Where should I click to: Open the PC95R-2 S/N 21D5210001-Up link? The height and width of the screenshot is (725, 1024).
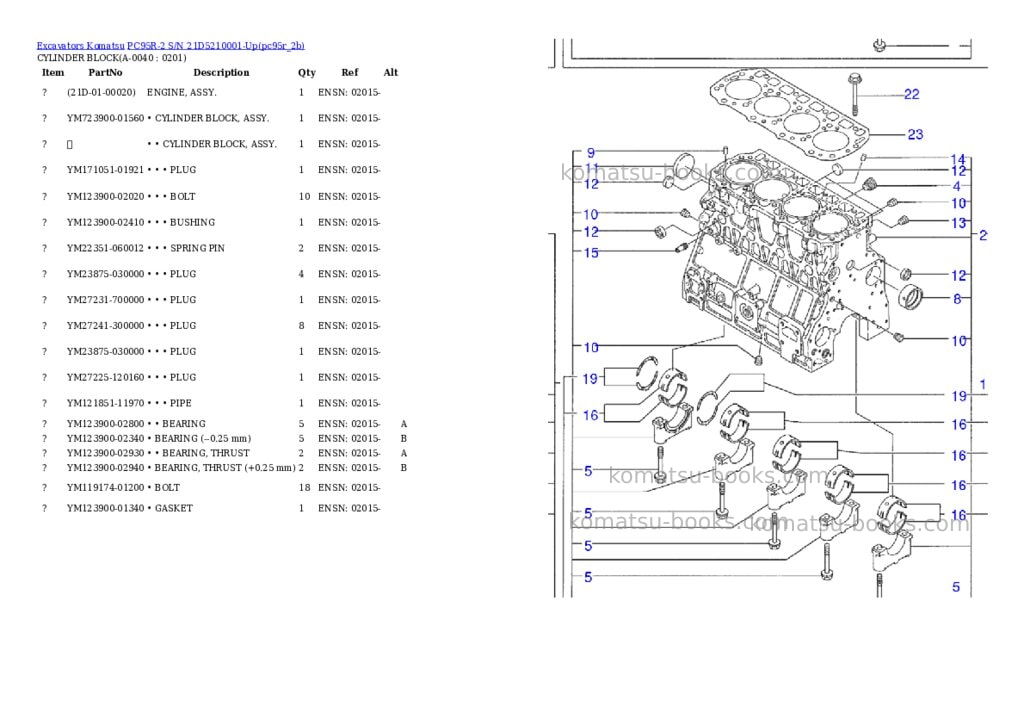coord(216,46)
